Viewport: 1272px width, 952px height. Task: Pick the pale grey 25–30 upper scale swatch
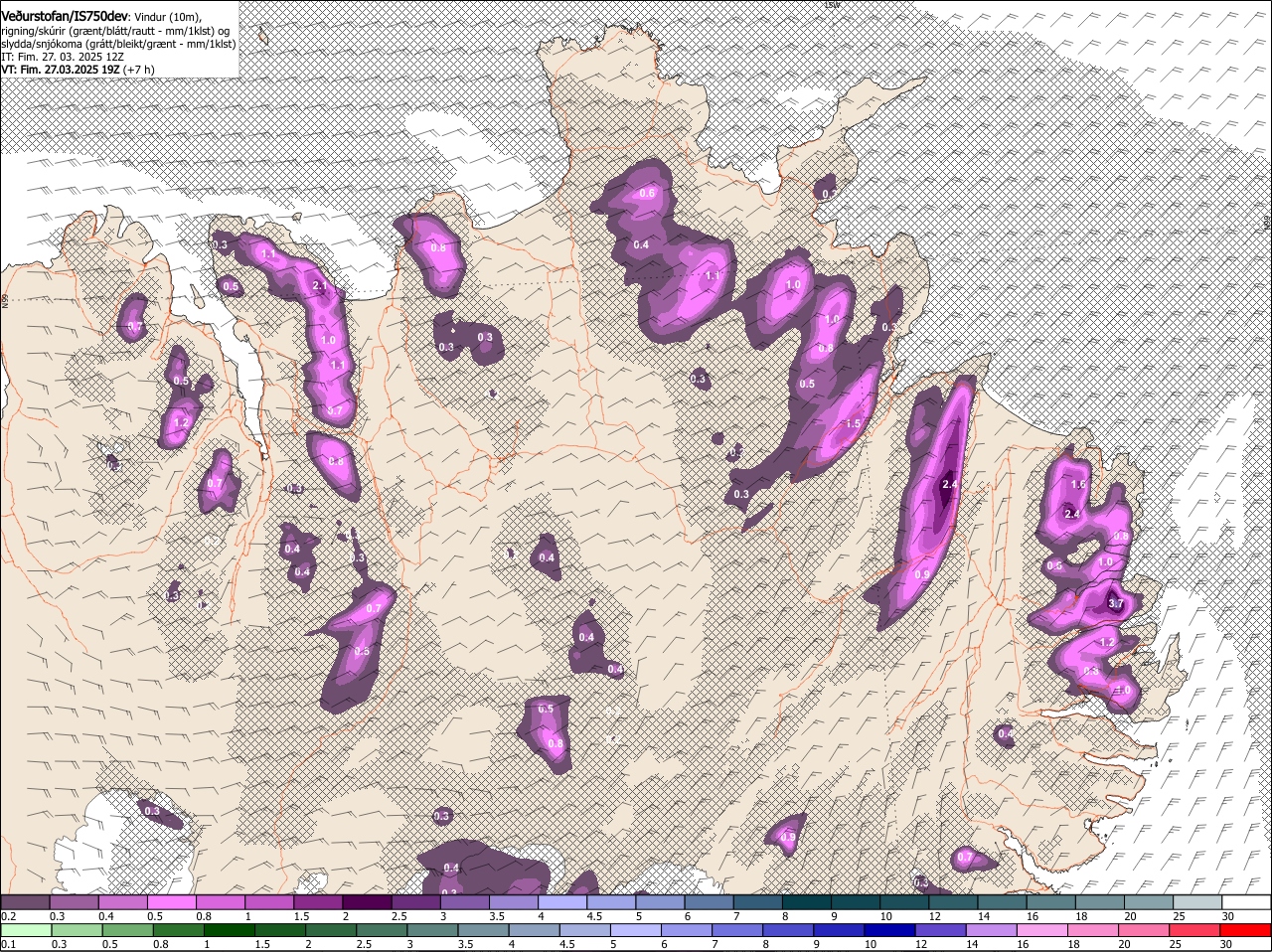1198,902
